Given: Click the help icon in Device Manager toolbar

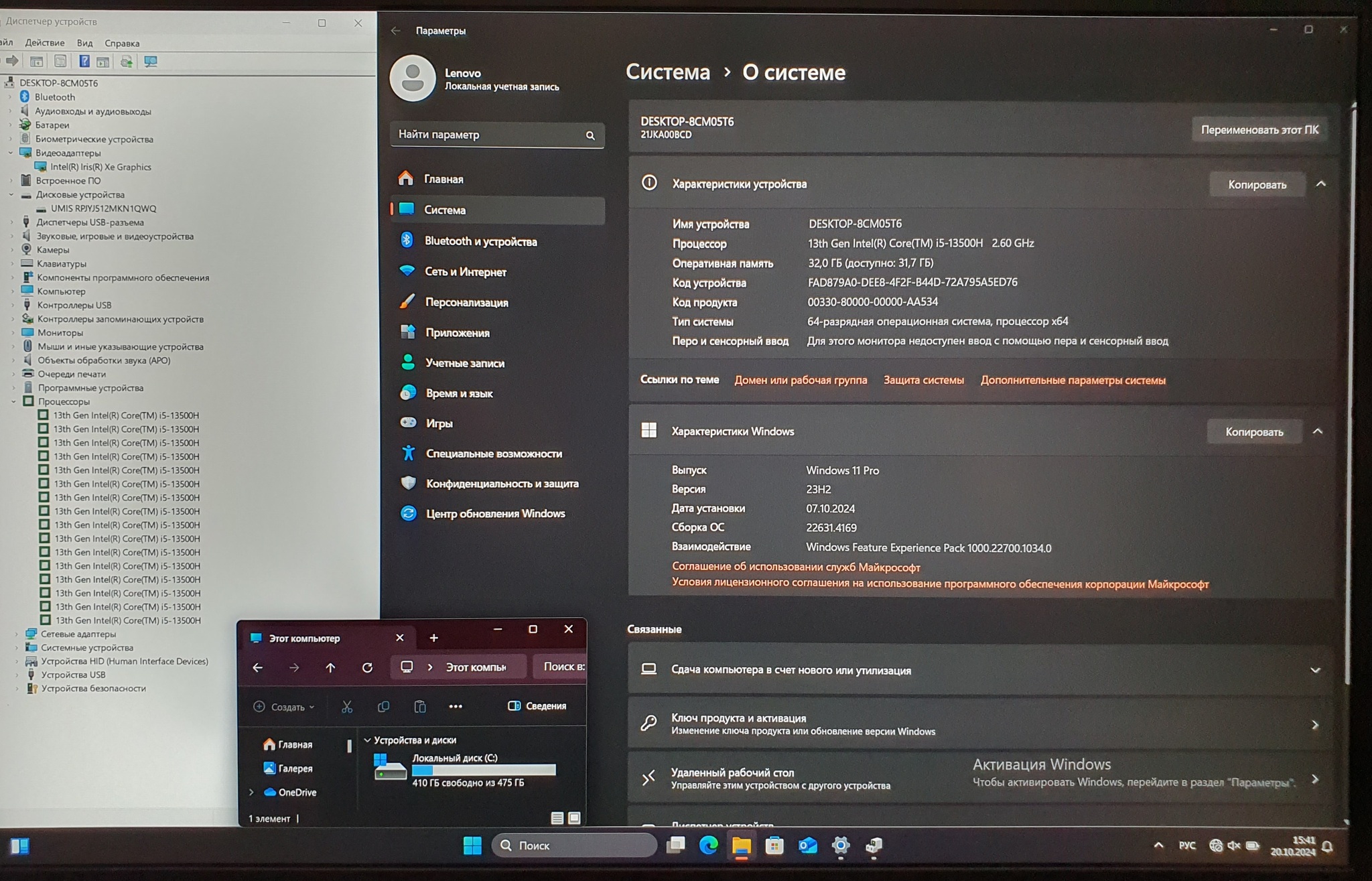Looking at the screenshot, I should coord(84,62).
